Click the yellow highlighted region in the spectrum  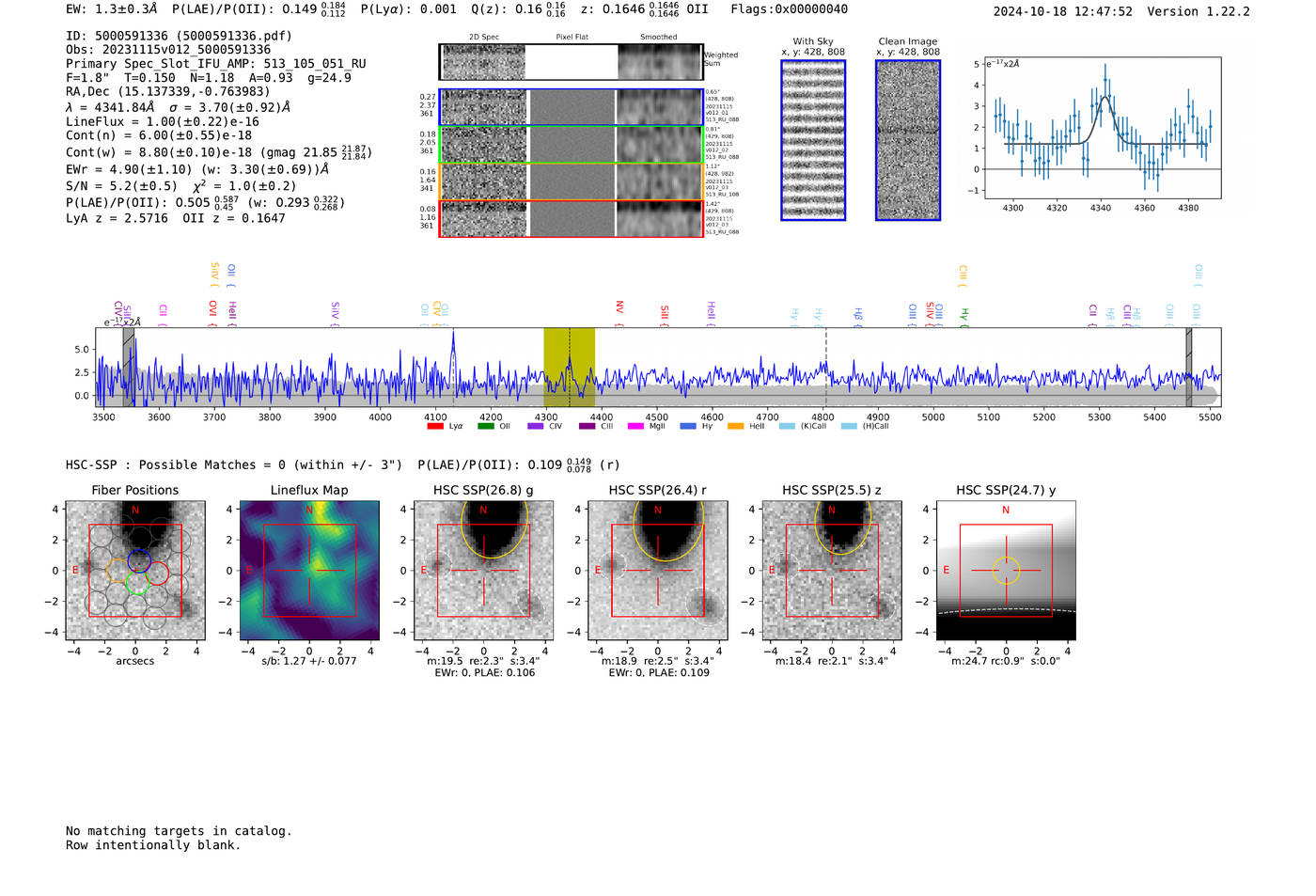tap(570, 367)
